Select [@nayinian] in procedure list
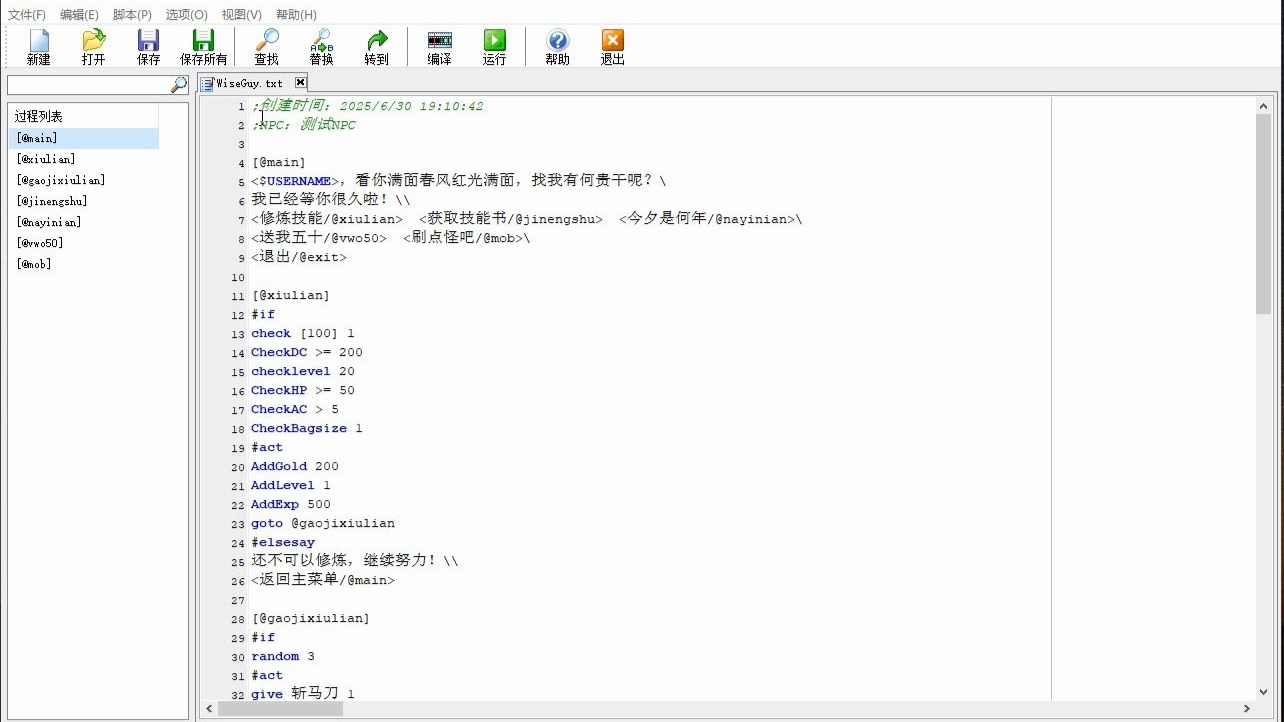Image resolution: width=1284 pixels, height=722 pixels. pos(84,223)
